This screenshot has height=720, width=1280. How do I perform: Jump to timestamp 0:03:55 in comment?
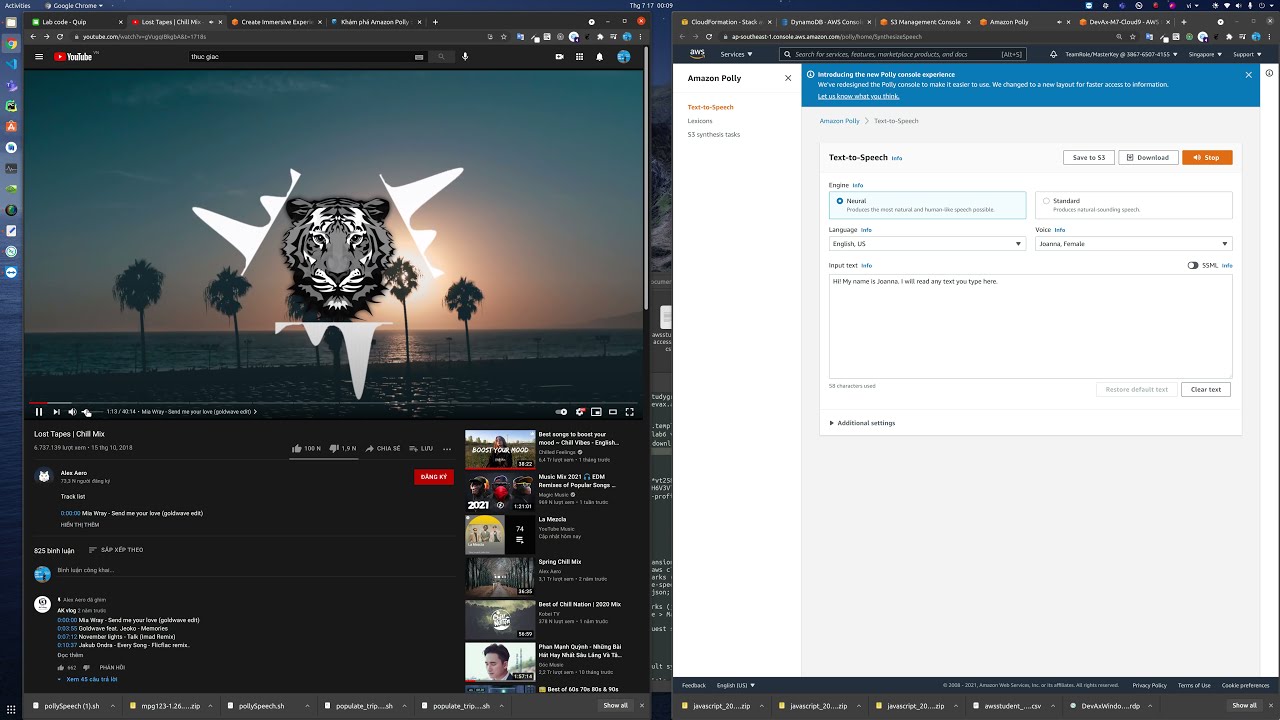pyautogui.click(x=67, y=628)
